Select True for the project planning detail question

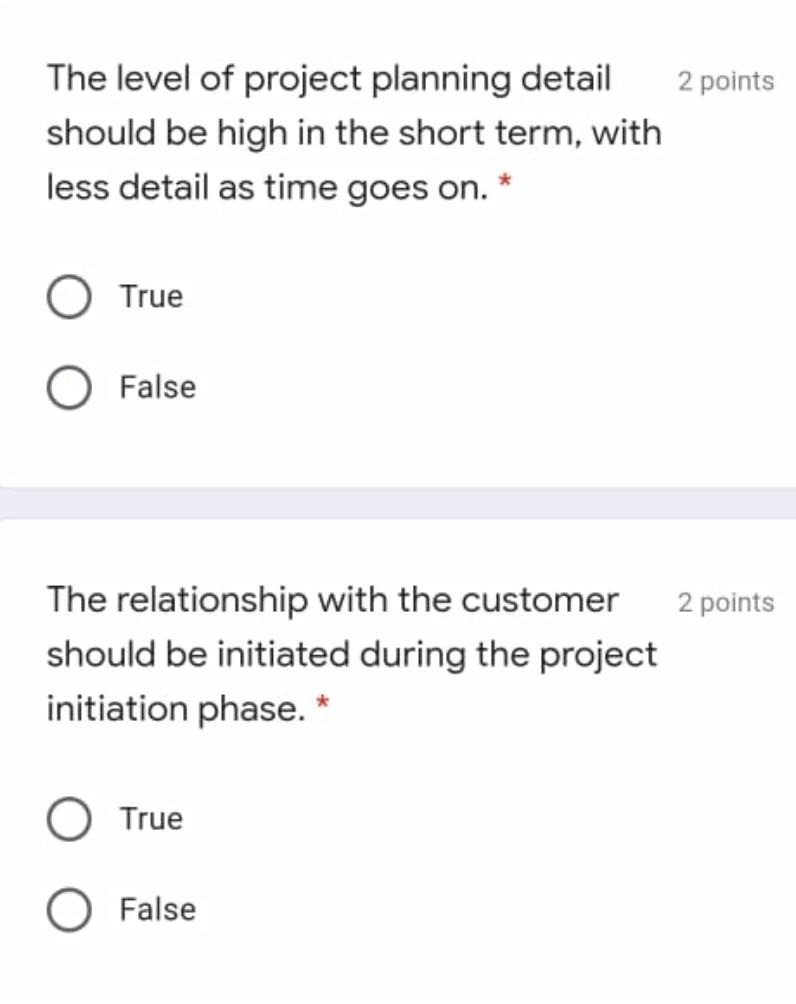click(67, 295)
